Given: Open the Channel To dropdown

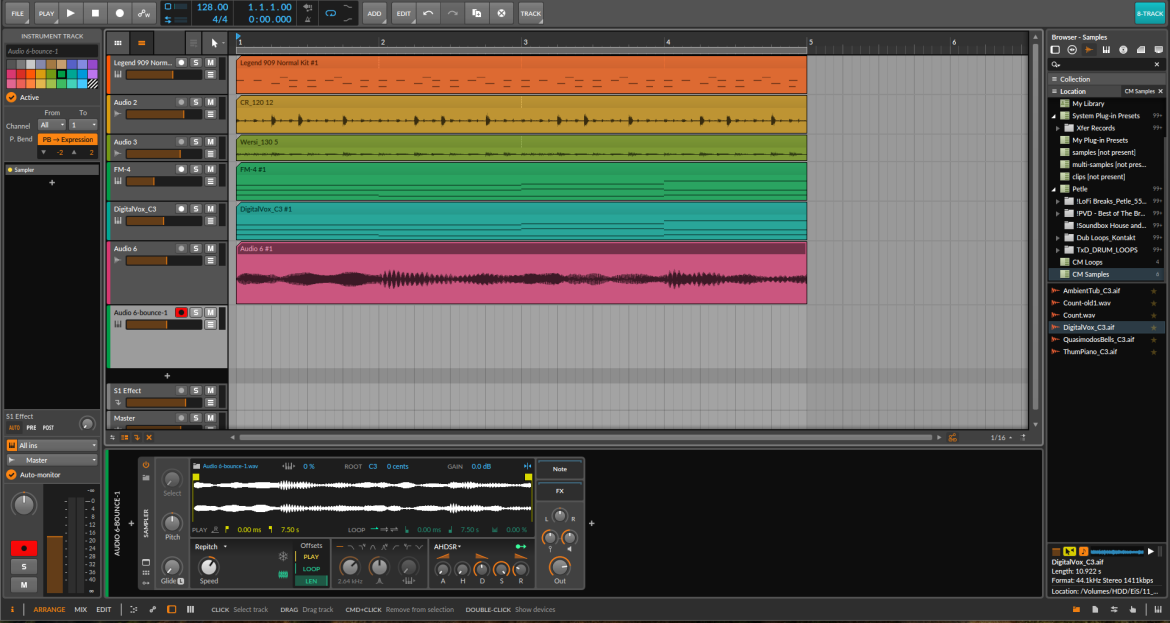Looking at the screenshot, I should click(83, 125).
